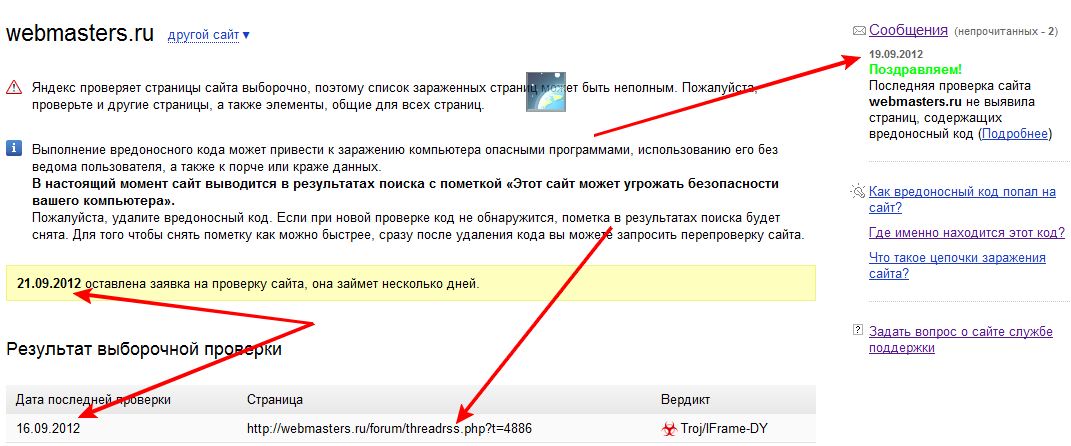This screenshot has height=446, width=1071.
Task: Open the 'другой сайт' site dropdown
Action: pos(203,35)
